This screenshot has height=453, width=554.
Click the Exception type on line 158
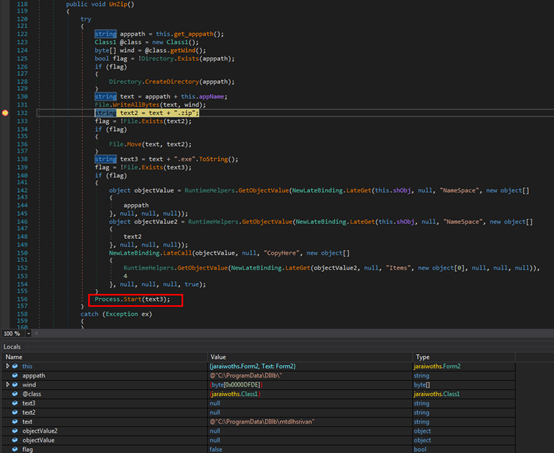coord(122,314)
